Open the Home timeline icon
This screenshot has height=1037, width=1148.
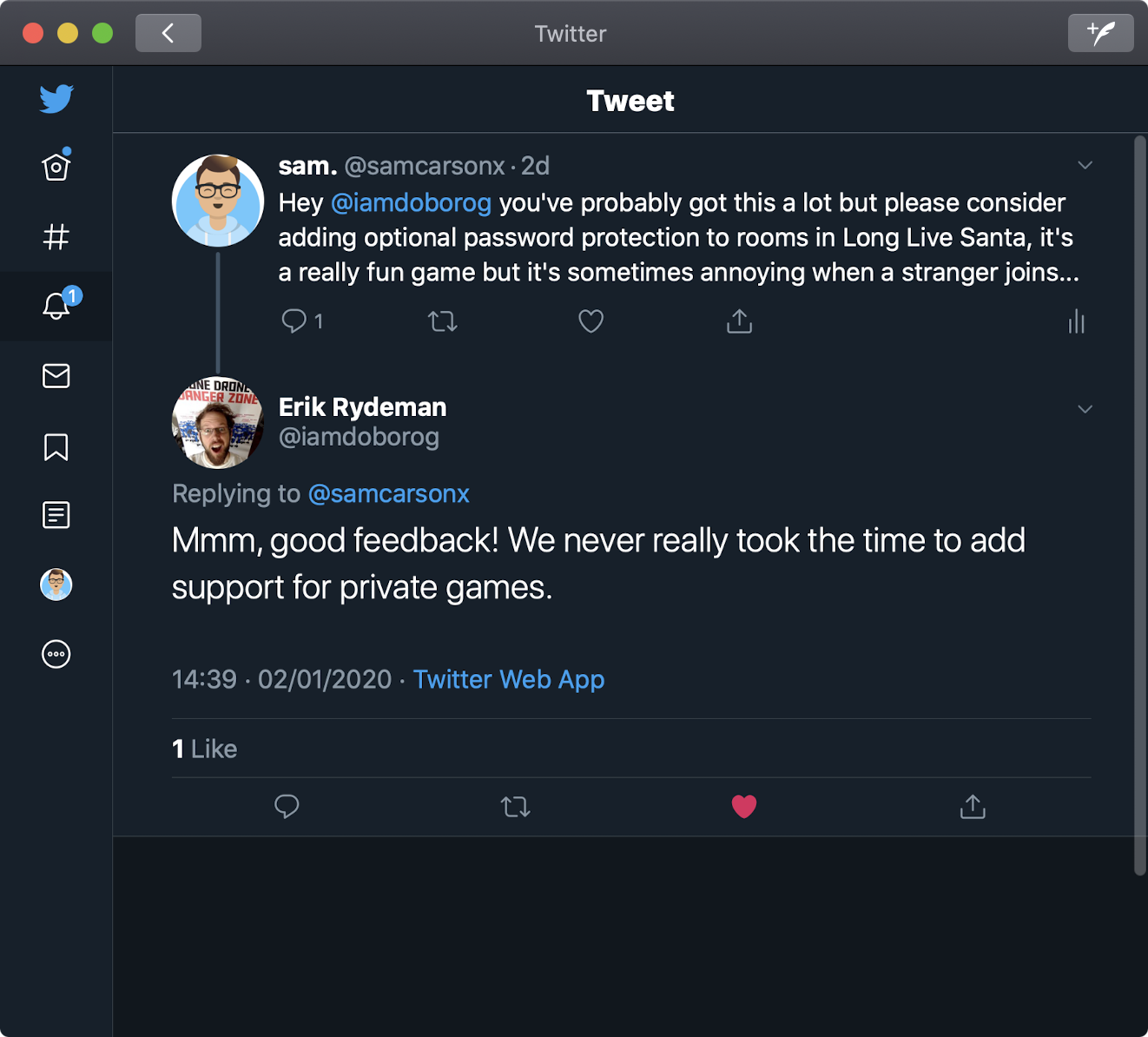point(56,166)
